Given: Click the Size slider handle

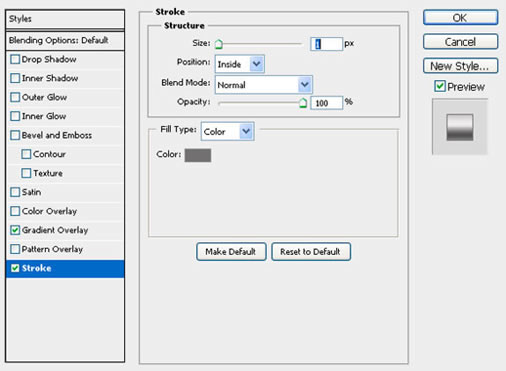Looking at the screenshot, I should (x=219, y=44).
